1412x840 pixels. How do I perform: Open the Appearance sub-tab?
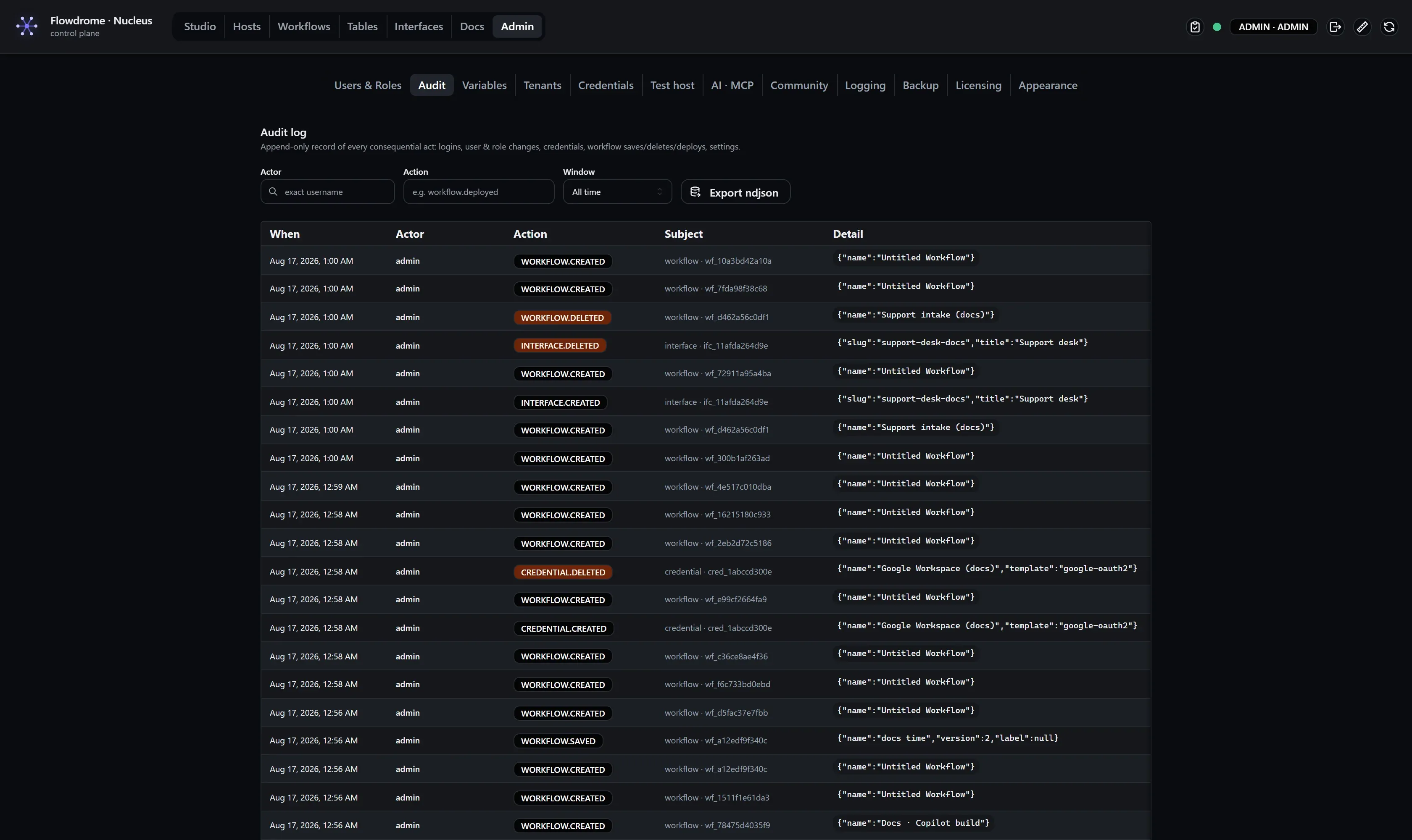[x=1048, y=85]
